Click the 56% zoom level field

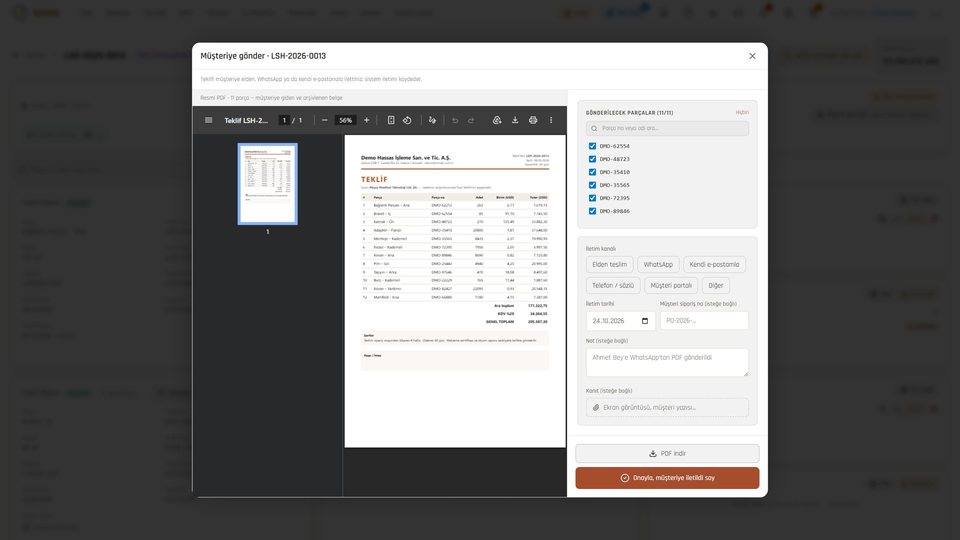tap(345, 120)
